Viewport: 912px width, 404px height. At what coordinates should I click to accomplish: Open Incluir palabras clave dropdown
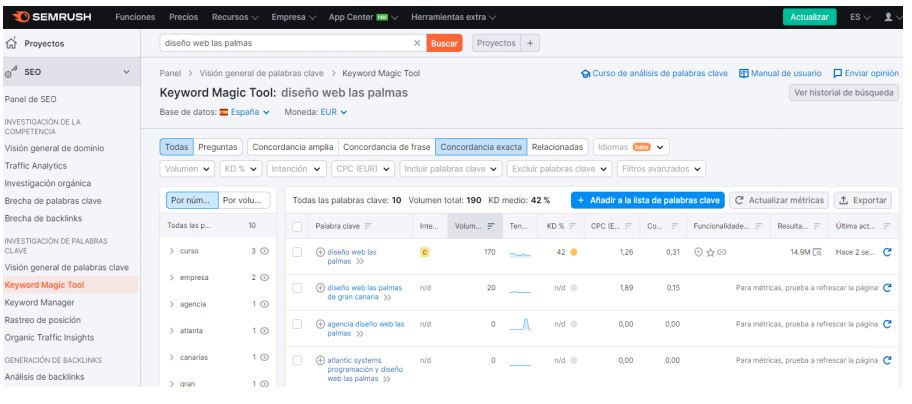point(451,169)
